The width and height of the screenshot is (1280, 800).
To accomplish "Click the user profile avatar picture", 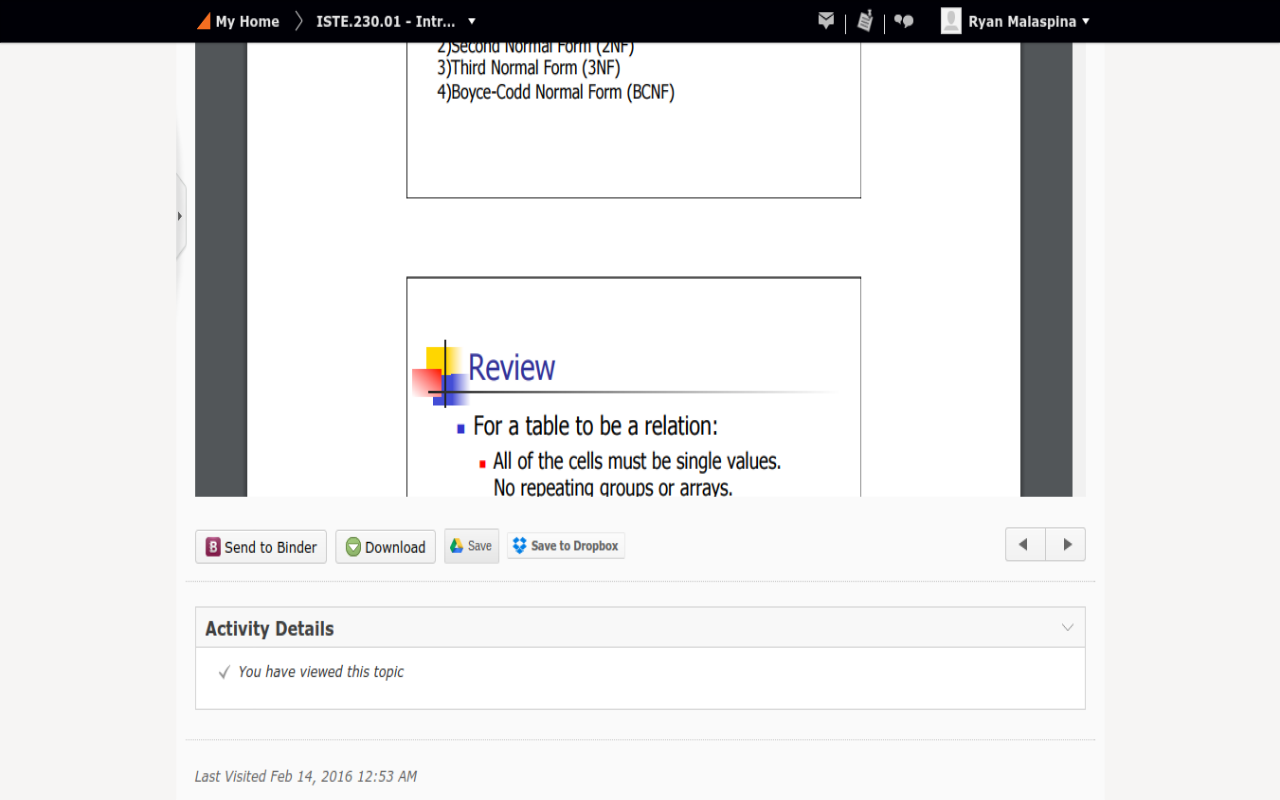I will (x=951, y=21).
